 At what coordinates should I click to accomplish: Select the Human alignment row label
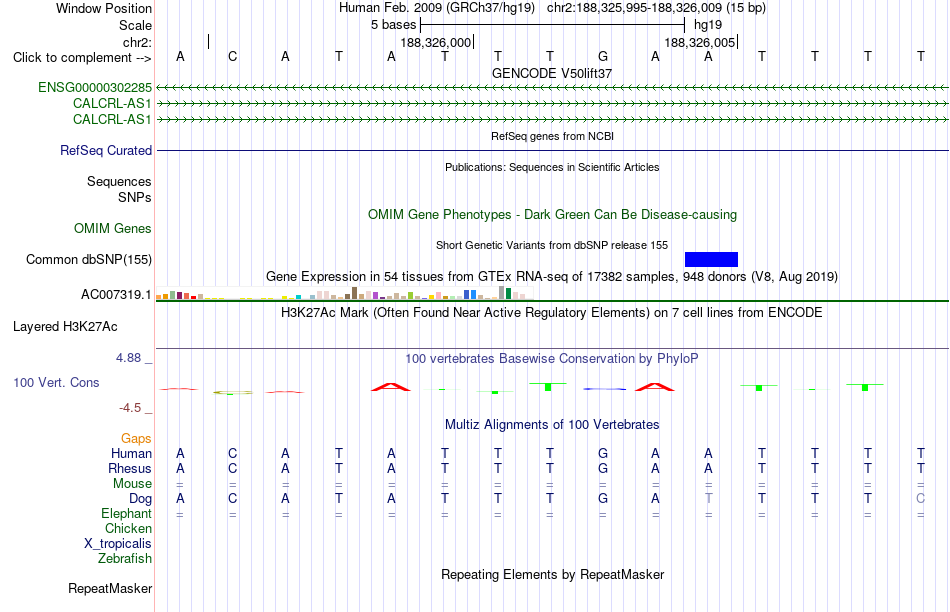131,453
